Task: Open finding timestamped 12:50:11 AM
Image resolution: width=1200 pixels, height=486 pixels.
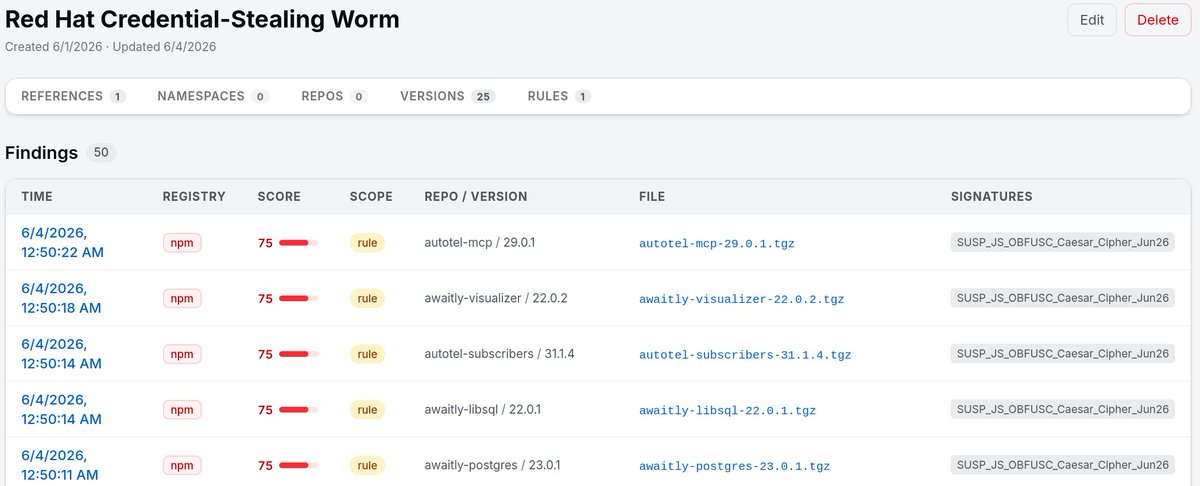Action: [x=62, y=465]
